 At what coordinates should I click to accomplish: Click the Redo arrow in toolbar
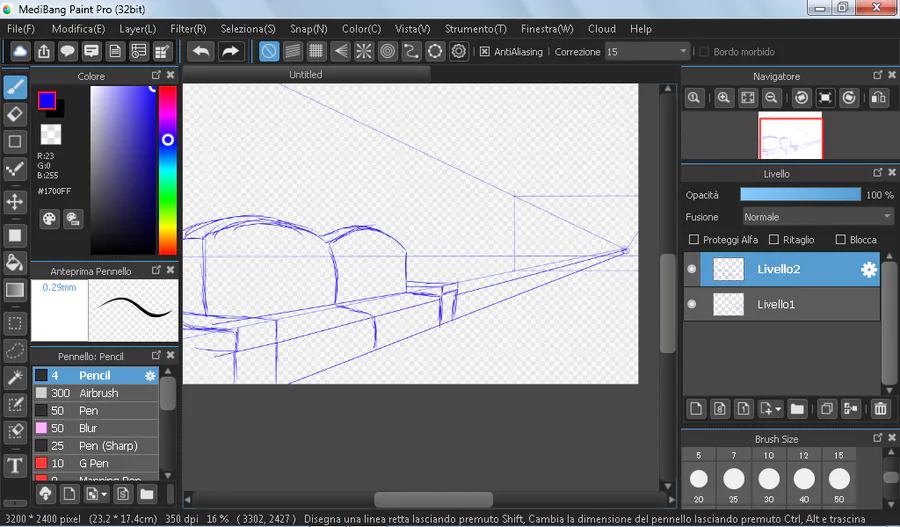230,52
